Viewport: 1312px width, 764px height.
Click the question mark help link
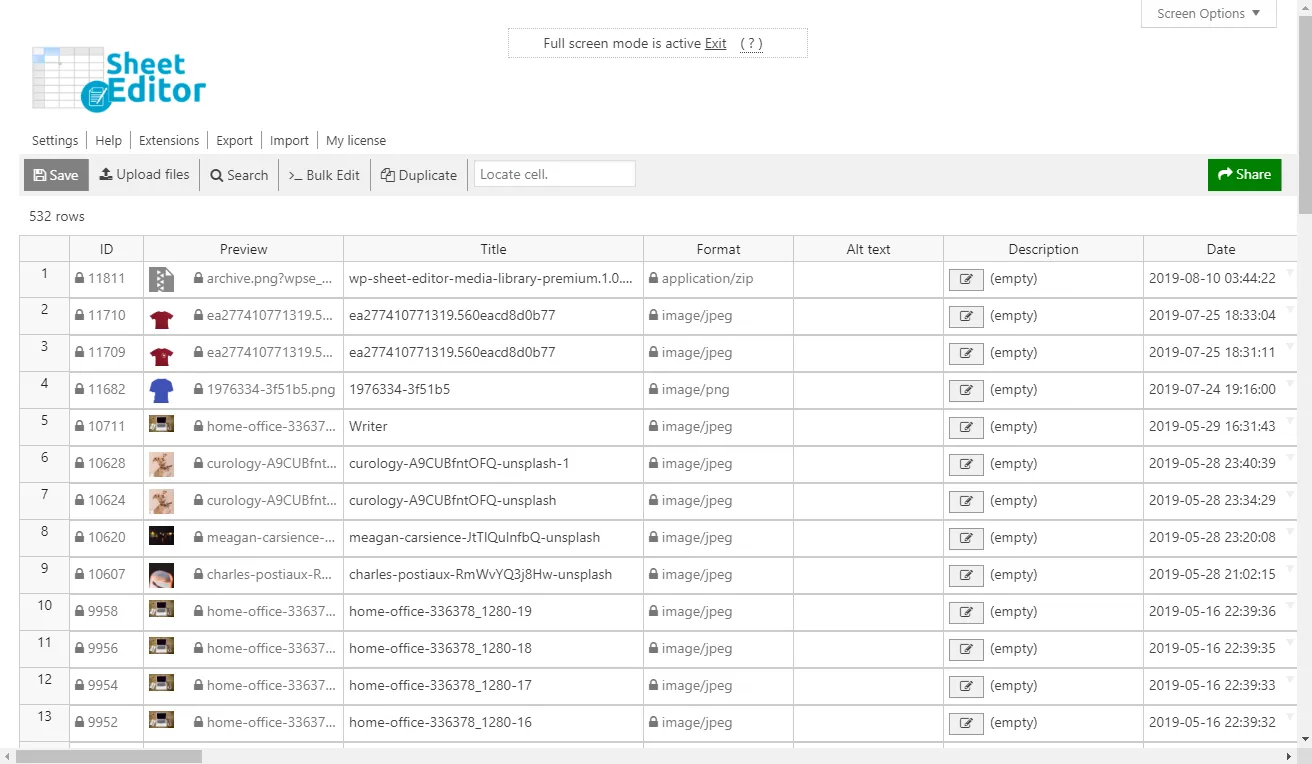[751, 43]
